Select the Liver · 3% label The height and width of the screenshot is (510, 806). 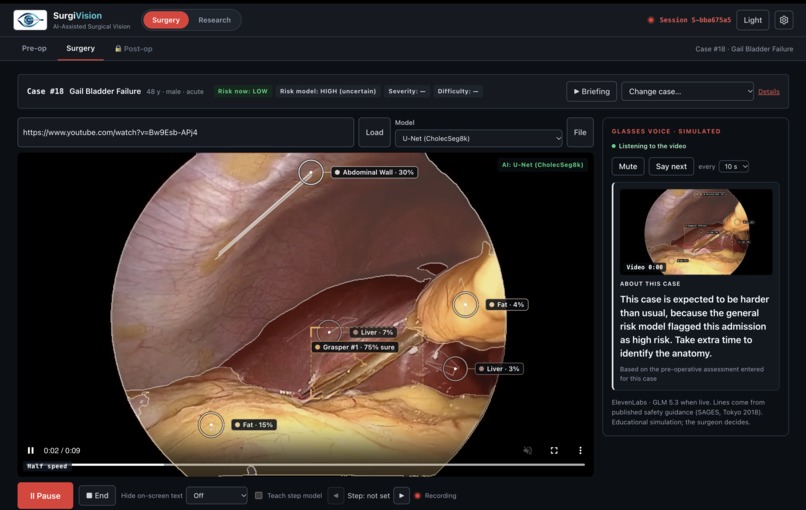[x=499, y=369]
